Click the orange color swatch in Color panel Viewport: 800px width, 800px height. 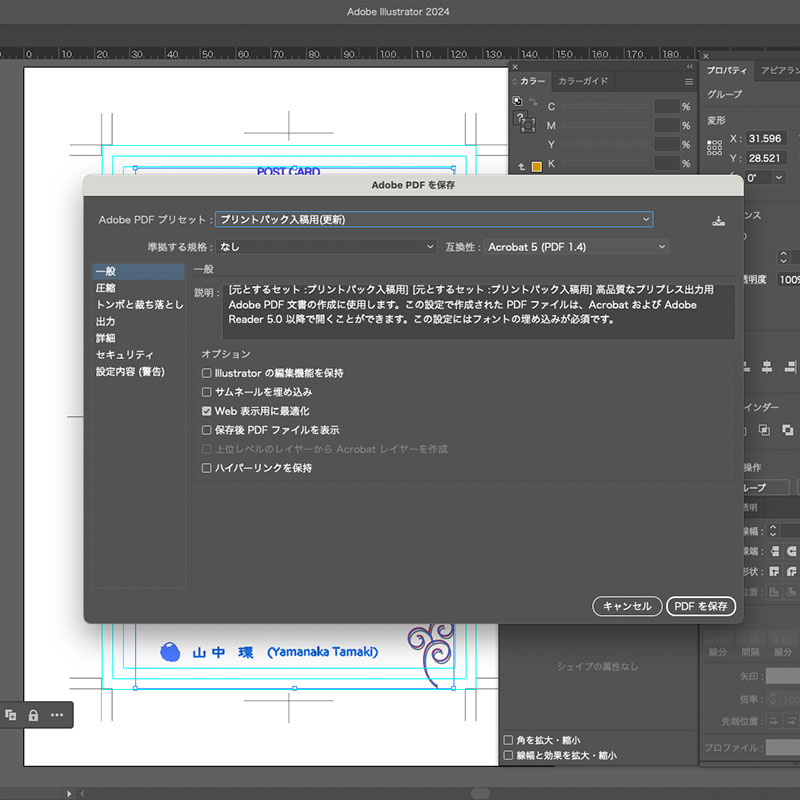pyautogui.click(x=536, y=166)
